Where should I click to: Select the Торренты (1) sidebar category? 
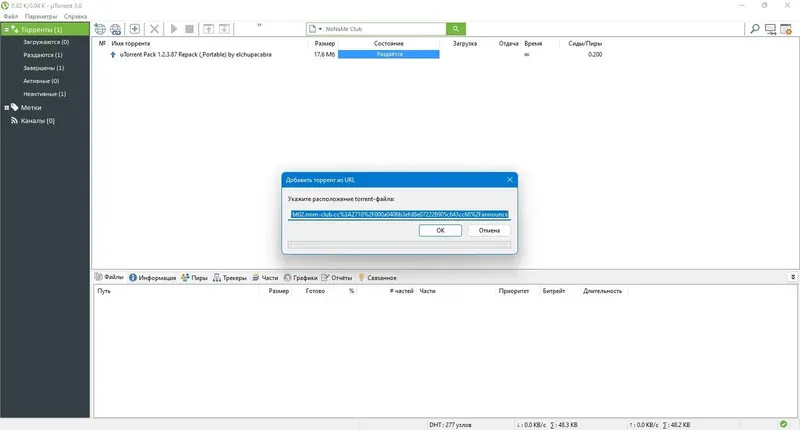point(45,30)
